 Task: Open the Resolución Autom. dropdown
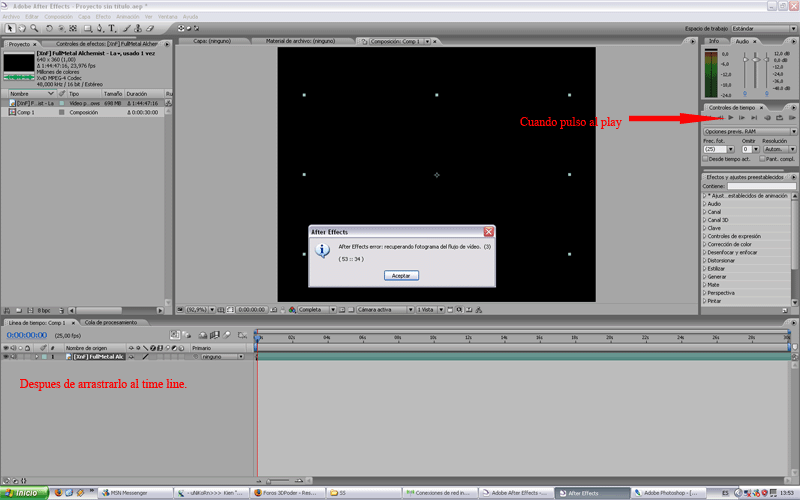pos(779,149)
